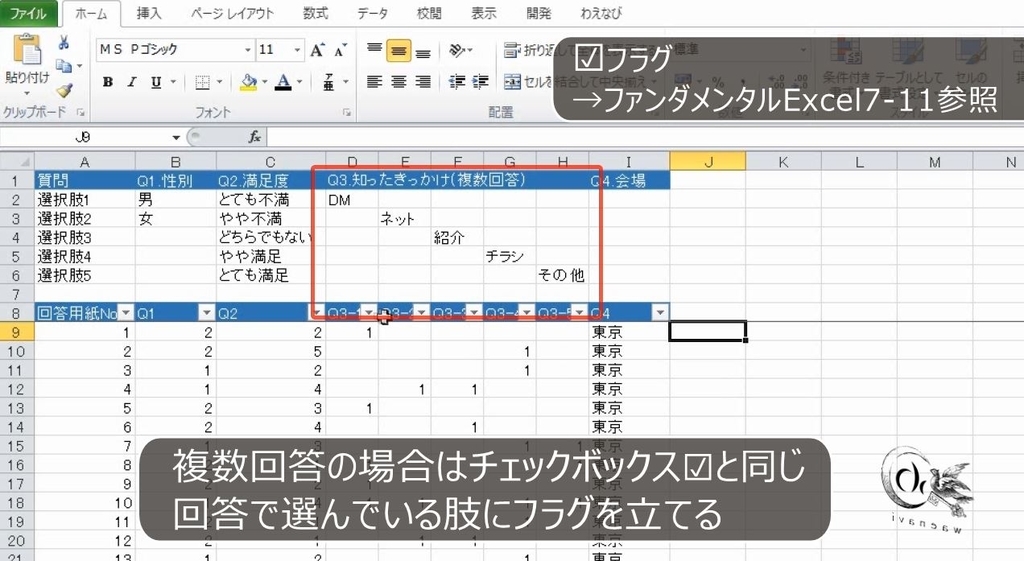Align text left

[374, 82]
